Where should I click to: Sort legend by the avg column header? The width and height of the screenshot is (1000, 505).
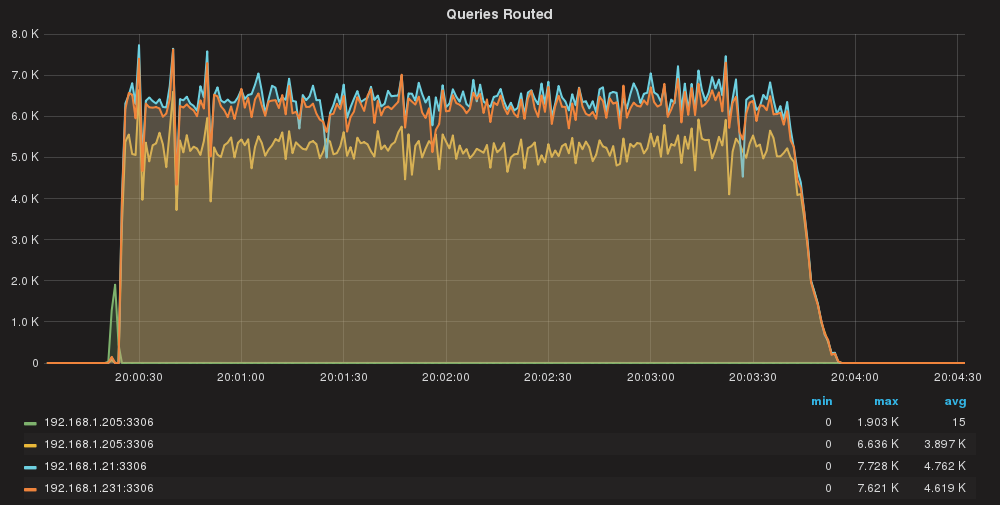click(x=955, y=402)
